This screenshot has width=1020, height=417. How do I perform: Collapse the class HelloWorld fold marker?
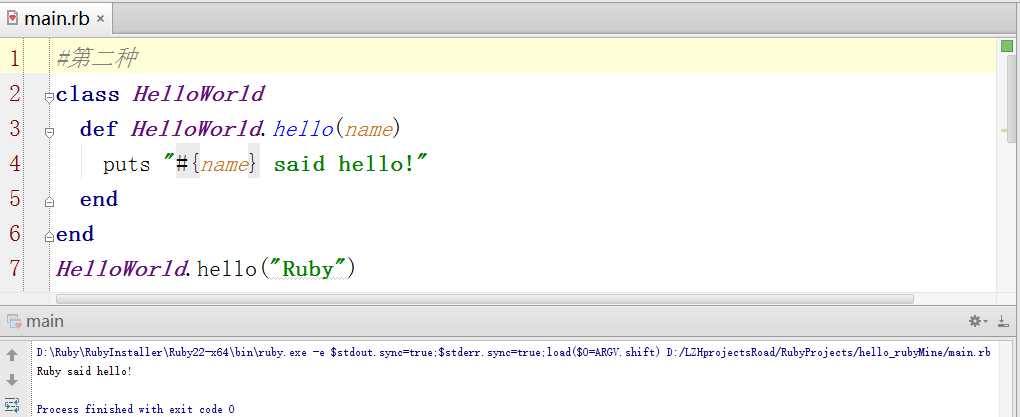click(49, 98)
